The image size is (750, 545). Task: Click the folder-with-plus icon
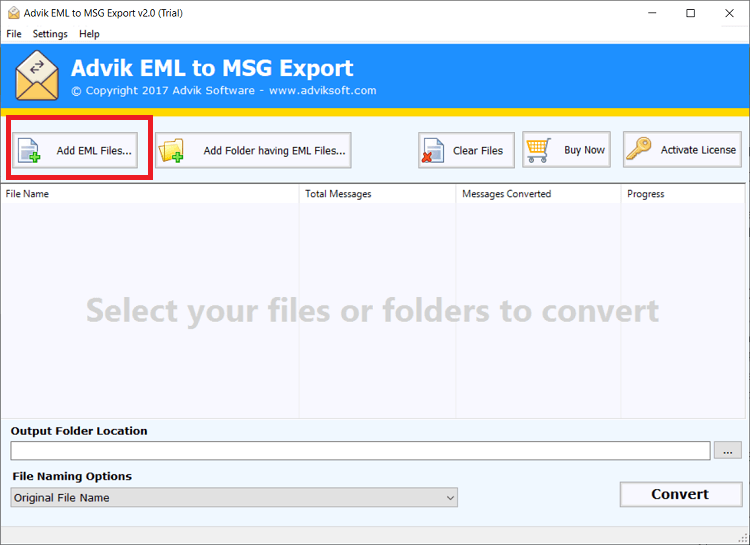(x=171, y=150)
